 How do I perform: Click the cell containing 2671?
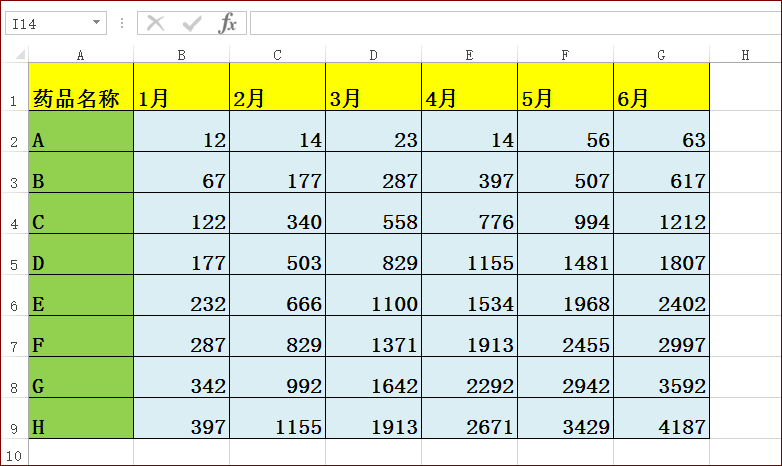click(x=469, y=418)
